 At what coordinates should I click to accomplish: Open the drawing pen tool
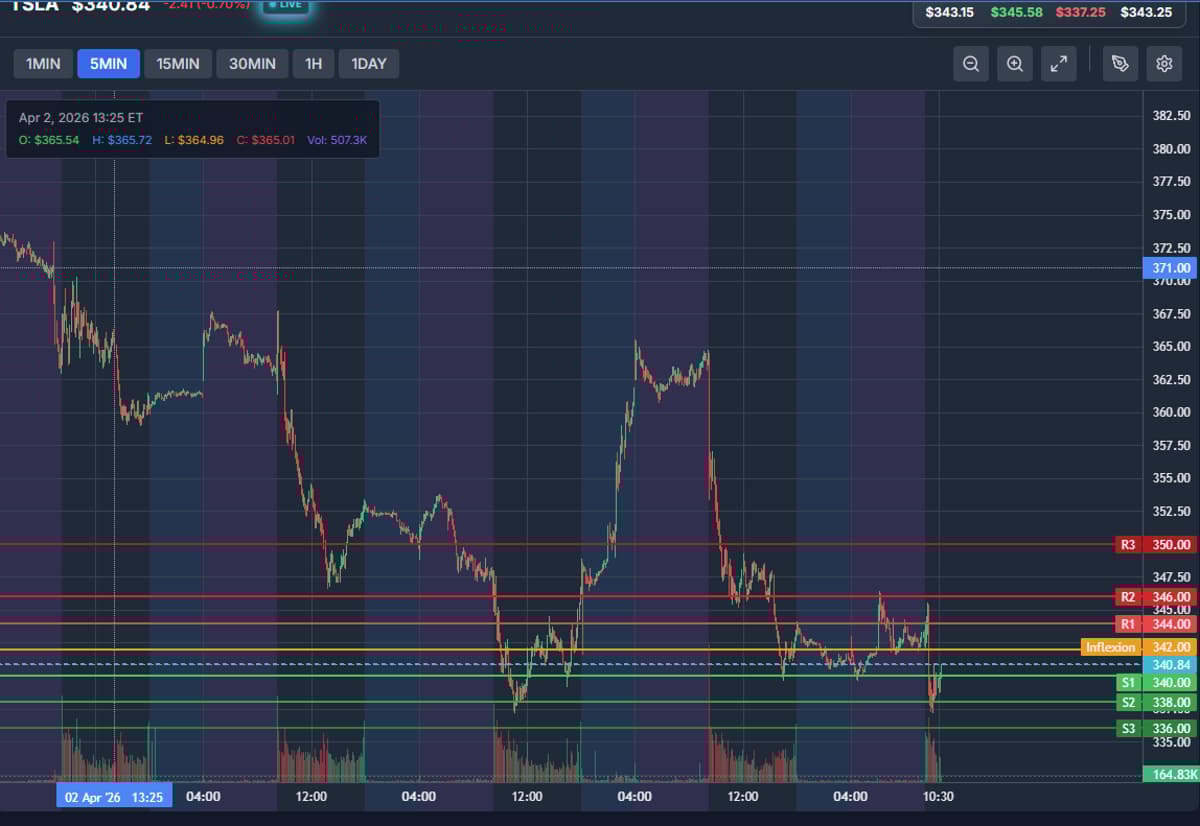tap(1120, 64)
